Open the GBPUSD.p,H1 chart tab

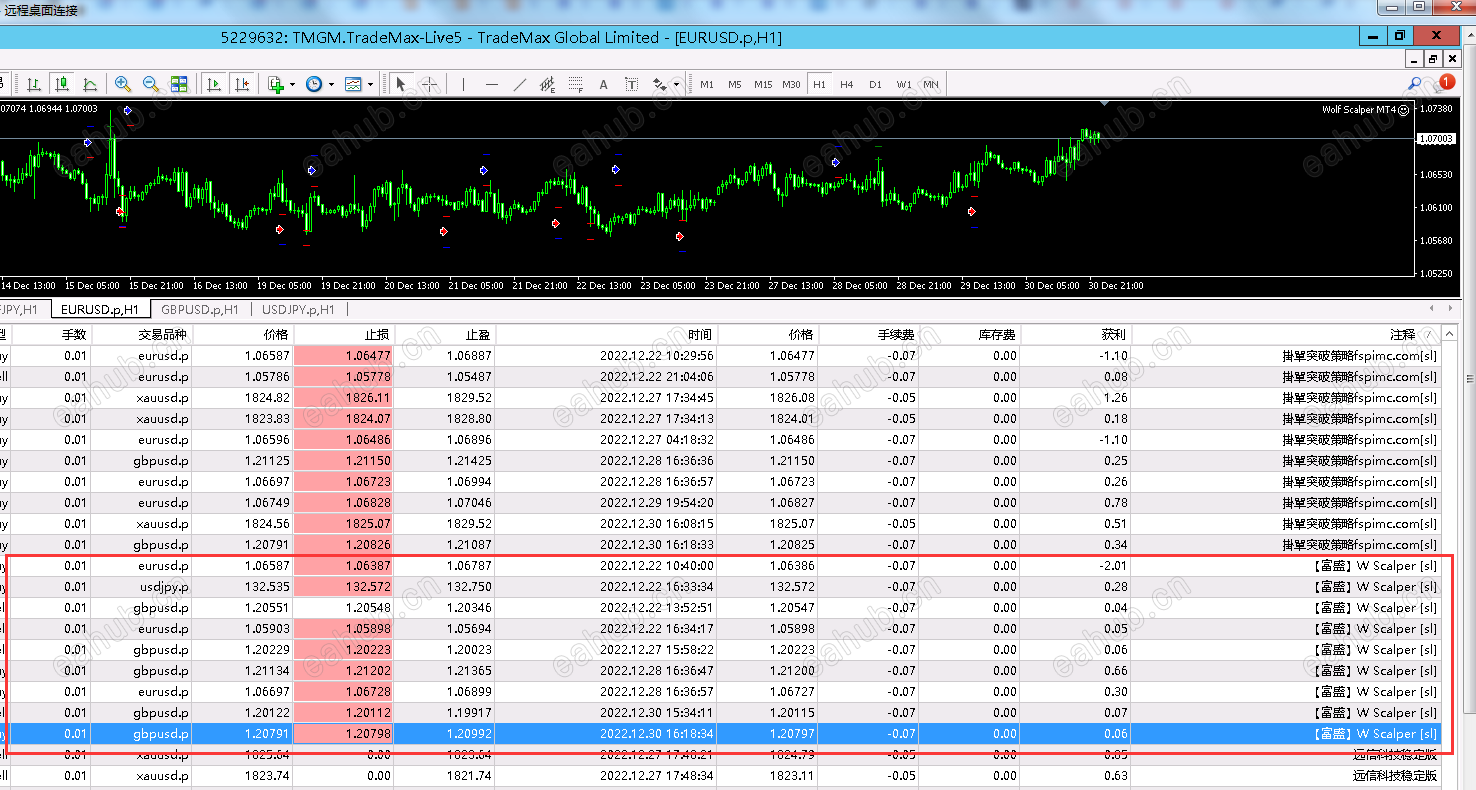point(200,309)
